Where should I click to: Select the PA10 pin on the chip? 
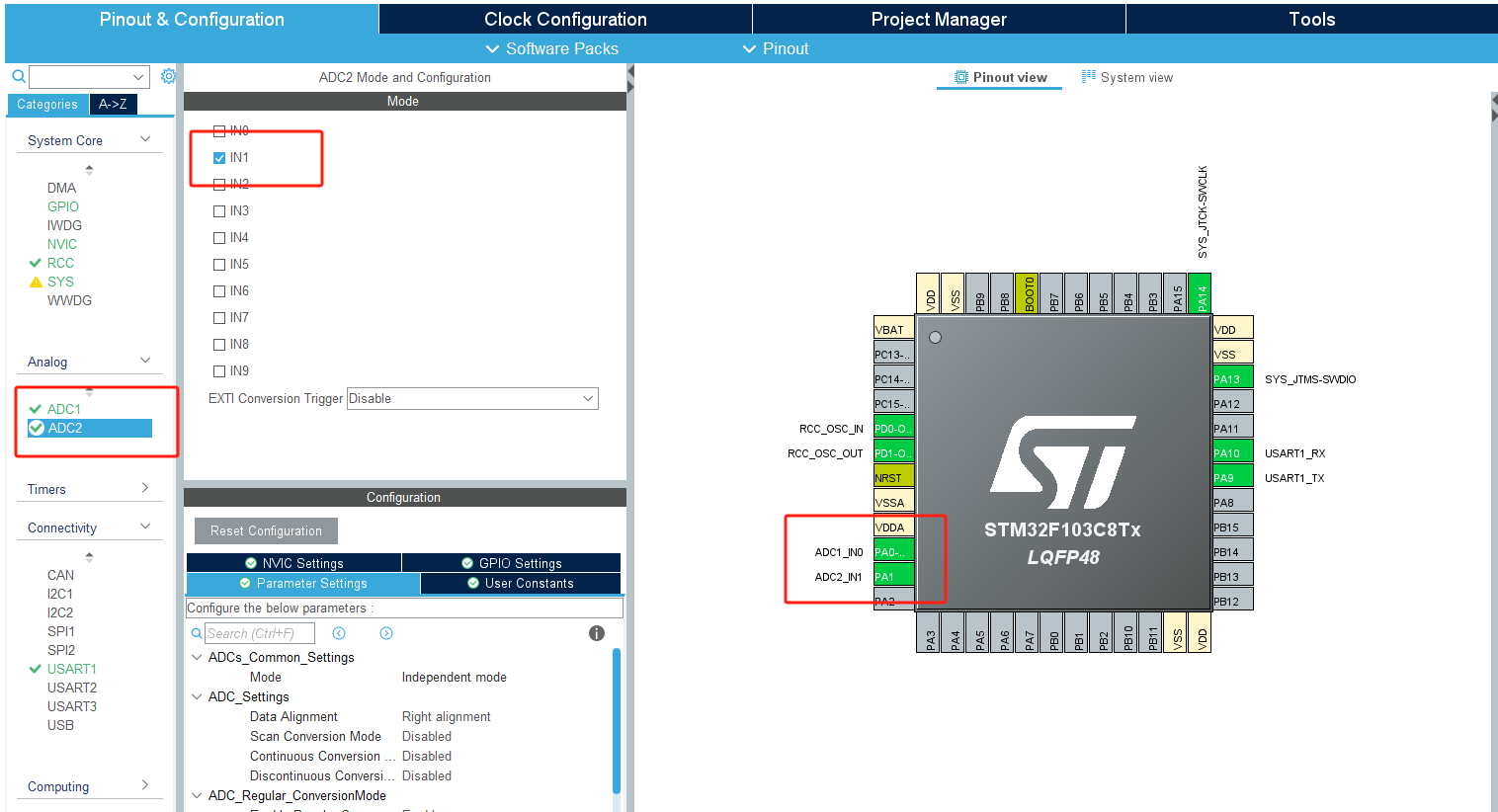[1233, 452]
